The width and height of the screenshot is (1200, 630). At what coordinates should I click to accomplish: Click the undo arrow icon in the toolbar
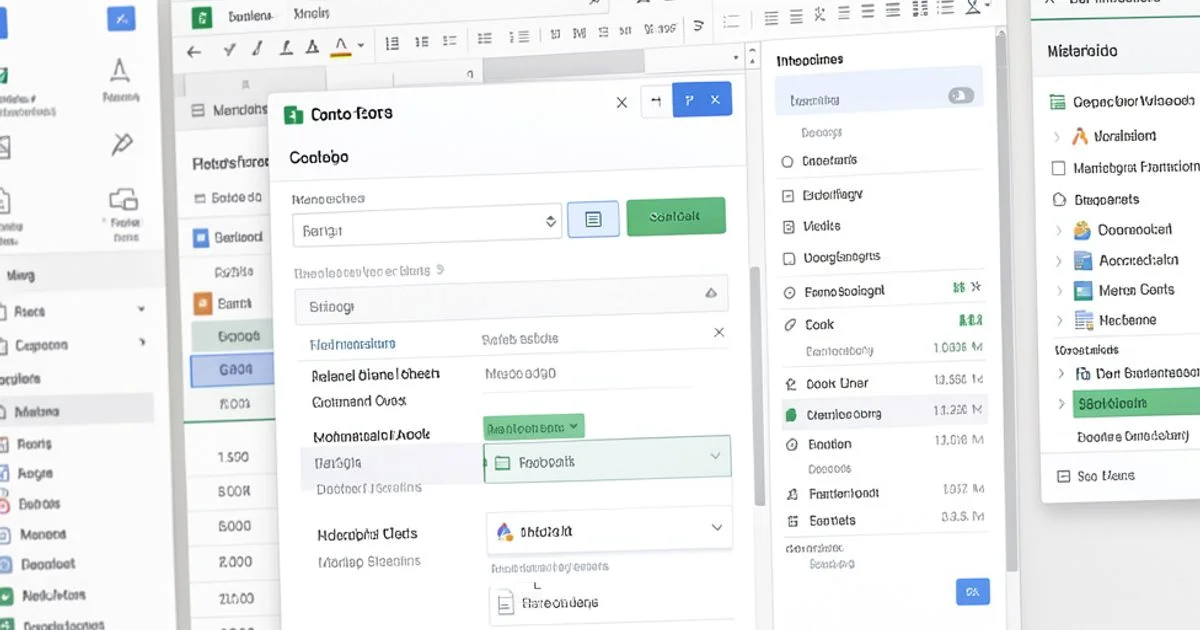192,51
